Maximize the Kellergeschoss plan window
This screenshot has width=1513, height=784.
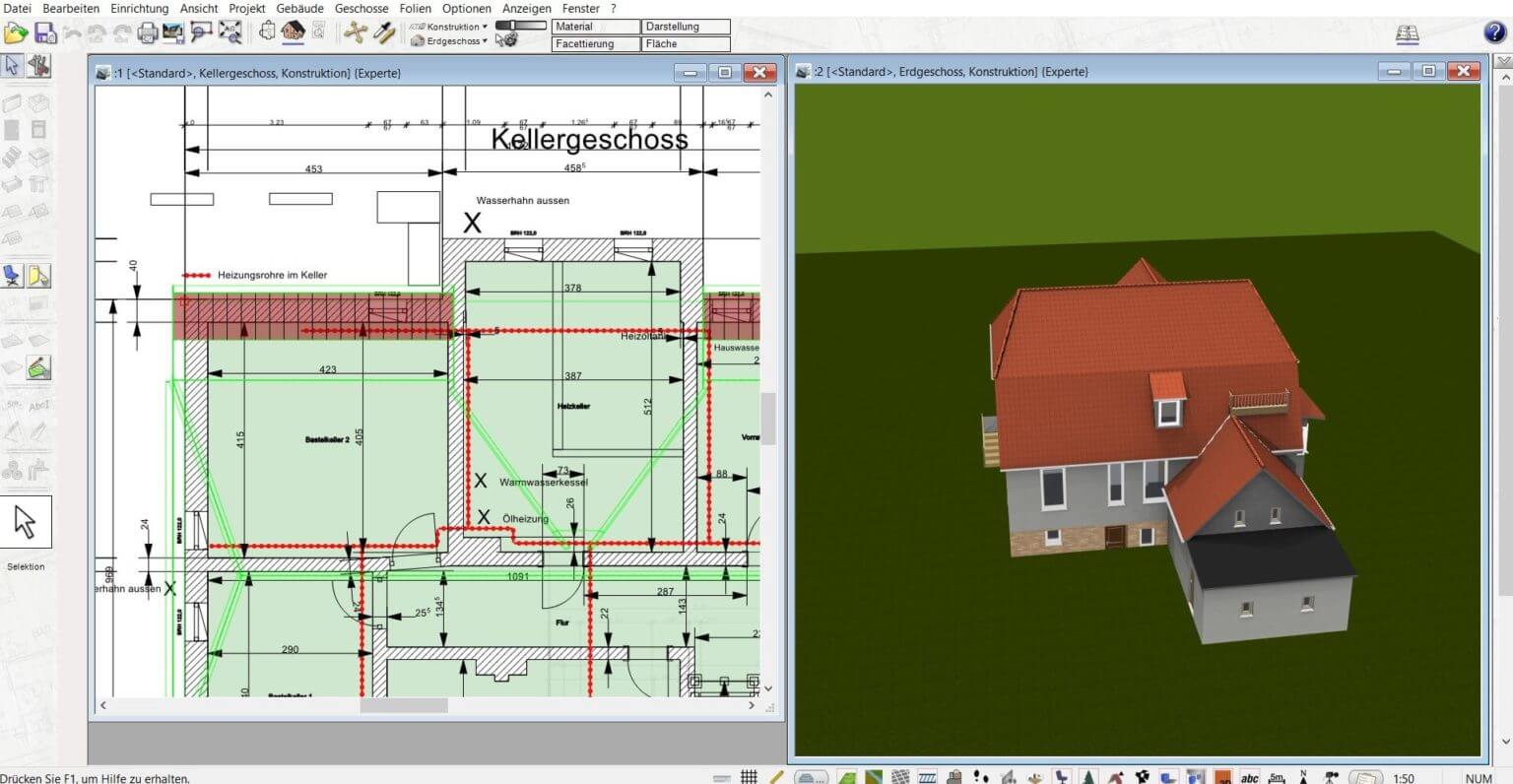724,72
